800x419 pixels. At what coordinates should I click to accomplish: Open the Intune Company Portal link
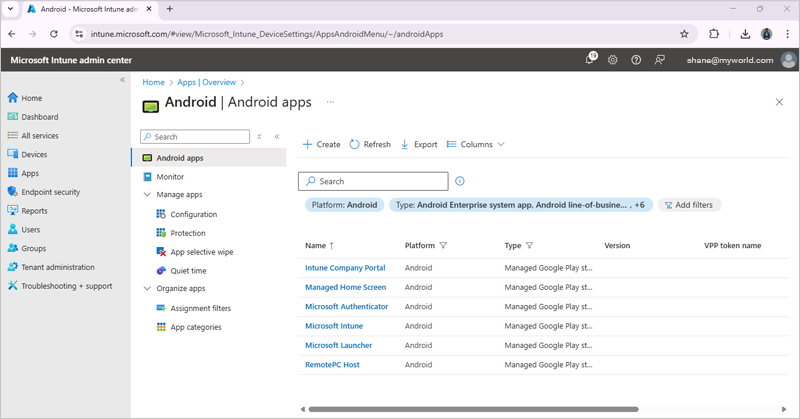[345, 268]
